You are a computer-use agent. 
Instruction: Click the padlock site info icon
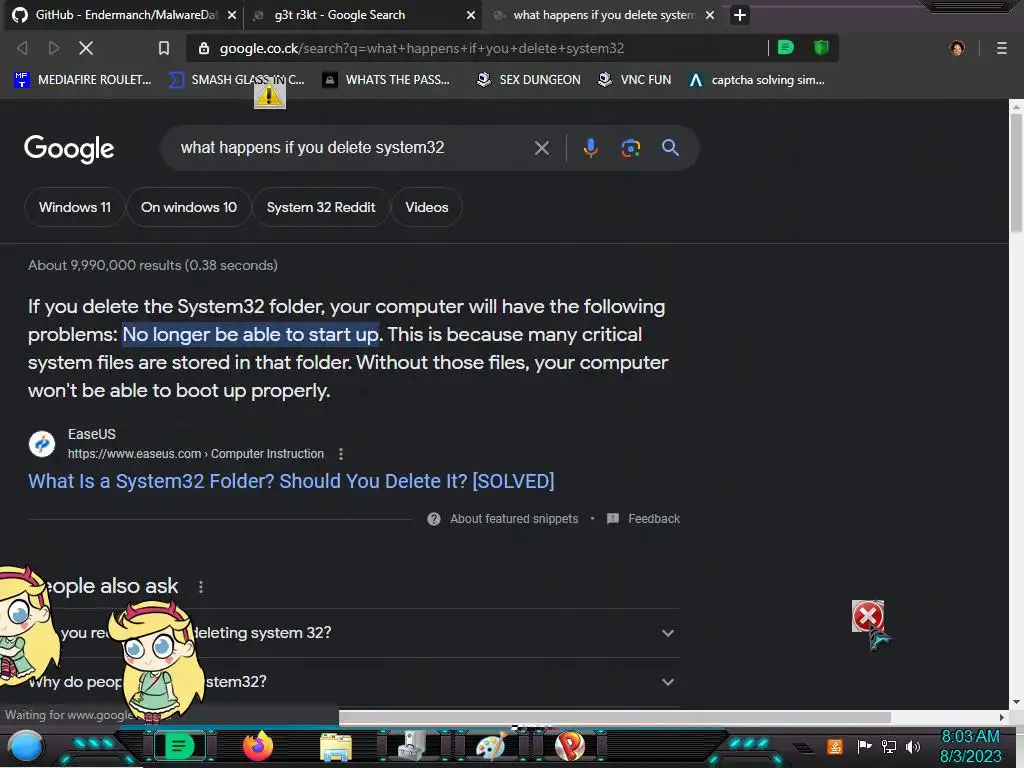[x=204, y=48]
